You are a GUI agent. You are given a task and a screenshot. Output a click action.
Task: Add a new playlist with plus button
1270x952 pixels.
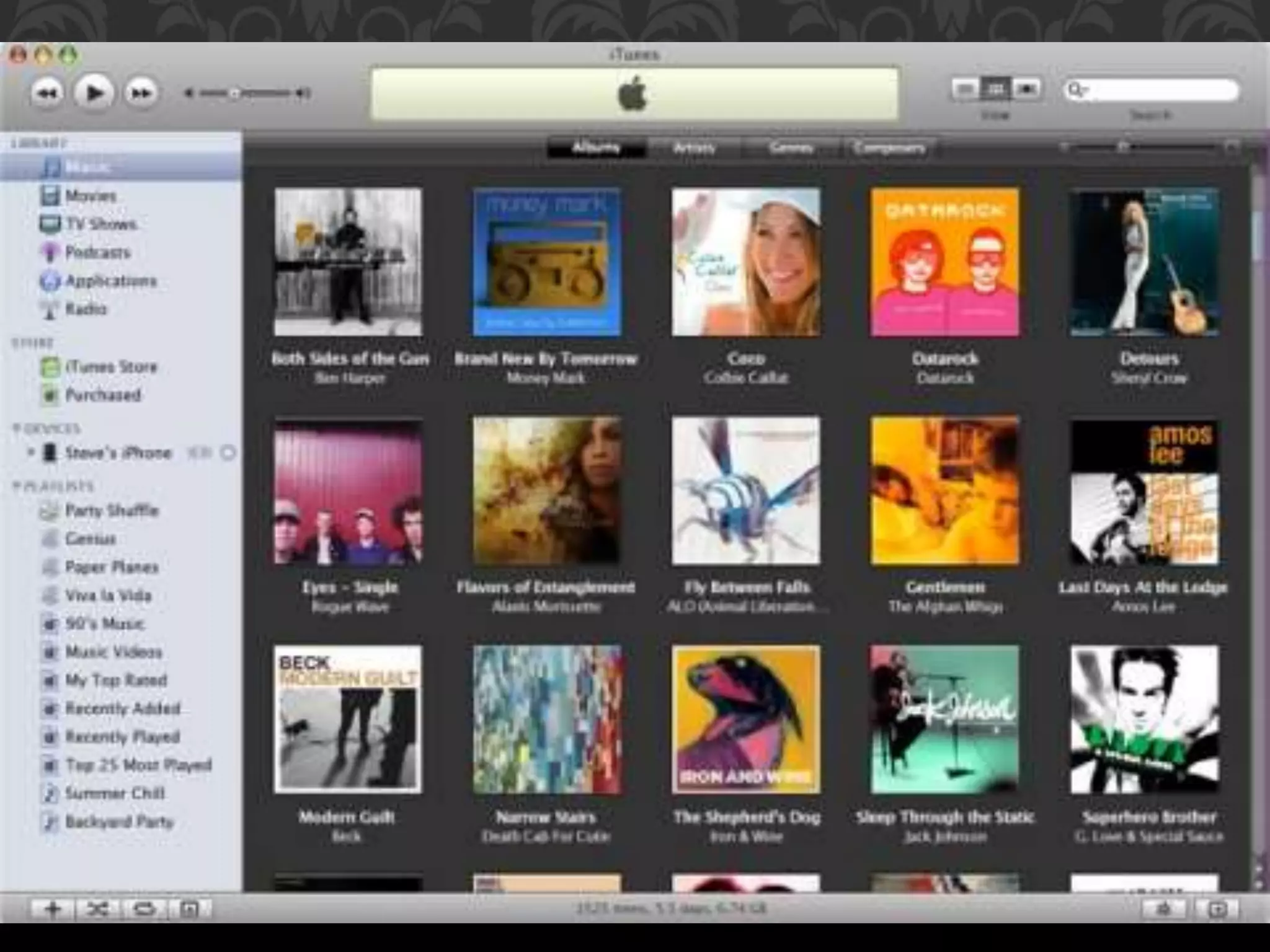pos(52,909)
